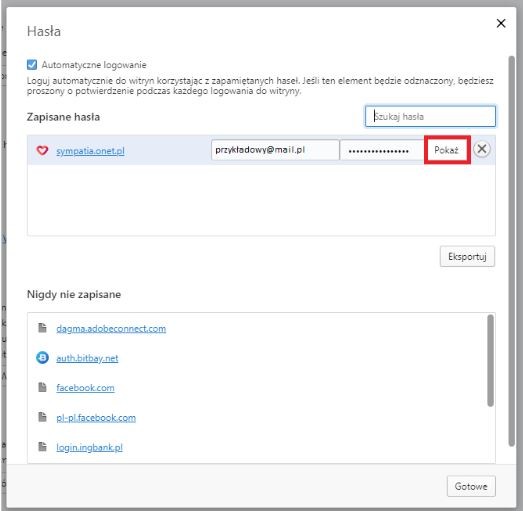Open the login.ingbank.pl link
Screen dimensions: 523x511
89,447
